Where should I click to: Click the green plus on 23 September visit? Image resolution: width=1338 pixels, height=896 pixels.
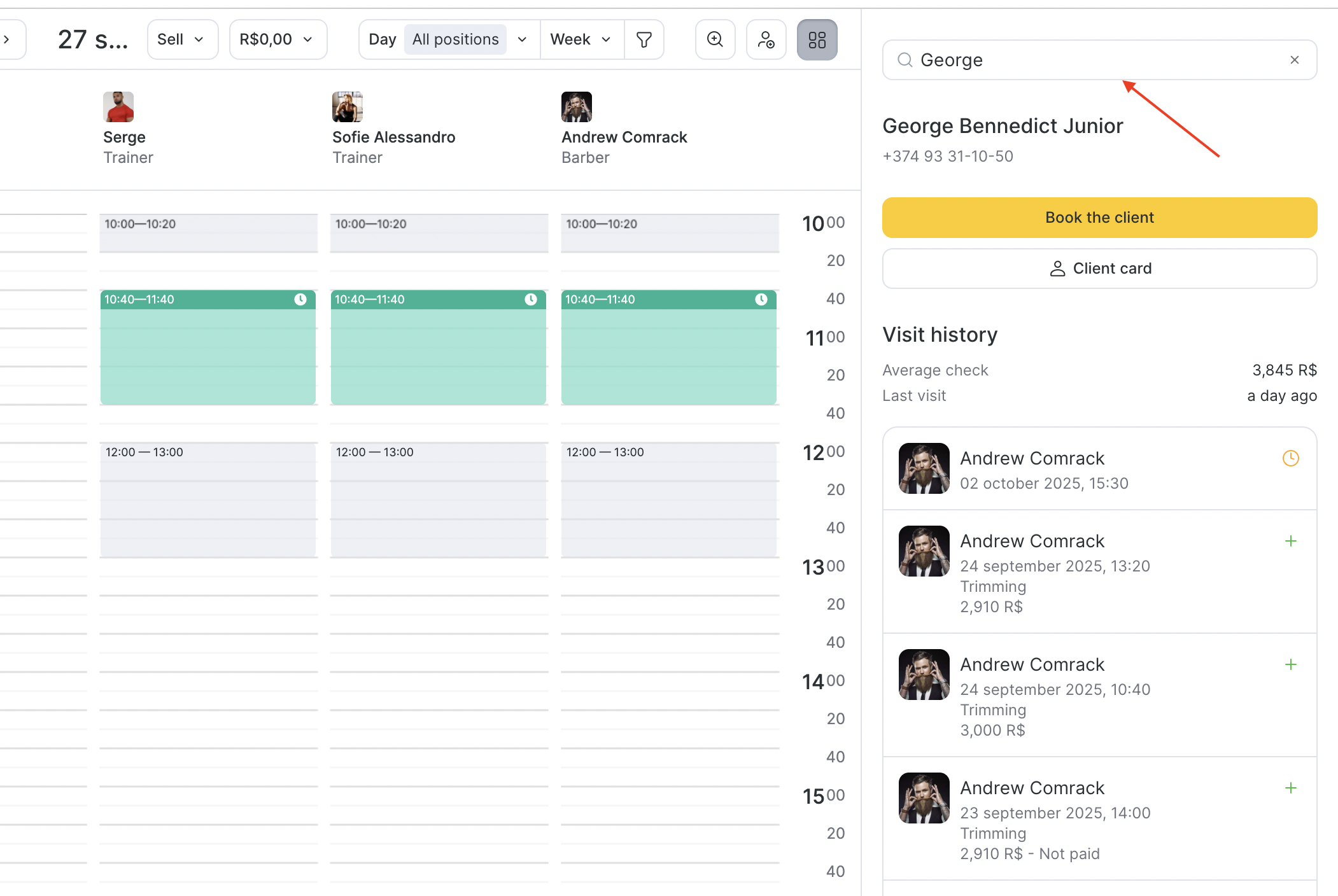pyautogui.click(x=1290, y=788)
